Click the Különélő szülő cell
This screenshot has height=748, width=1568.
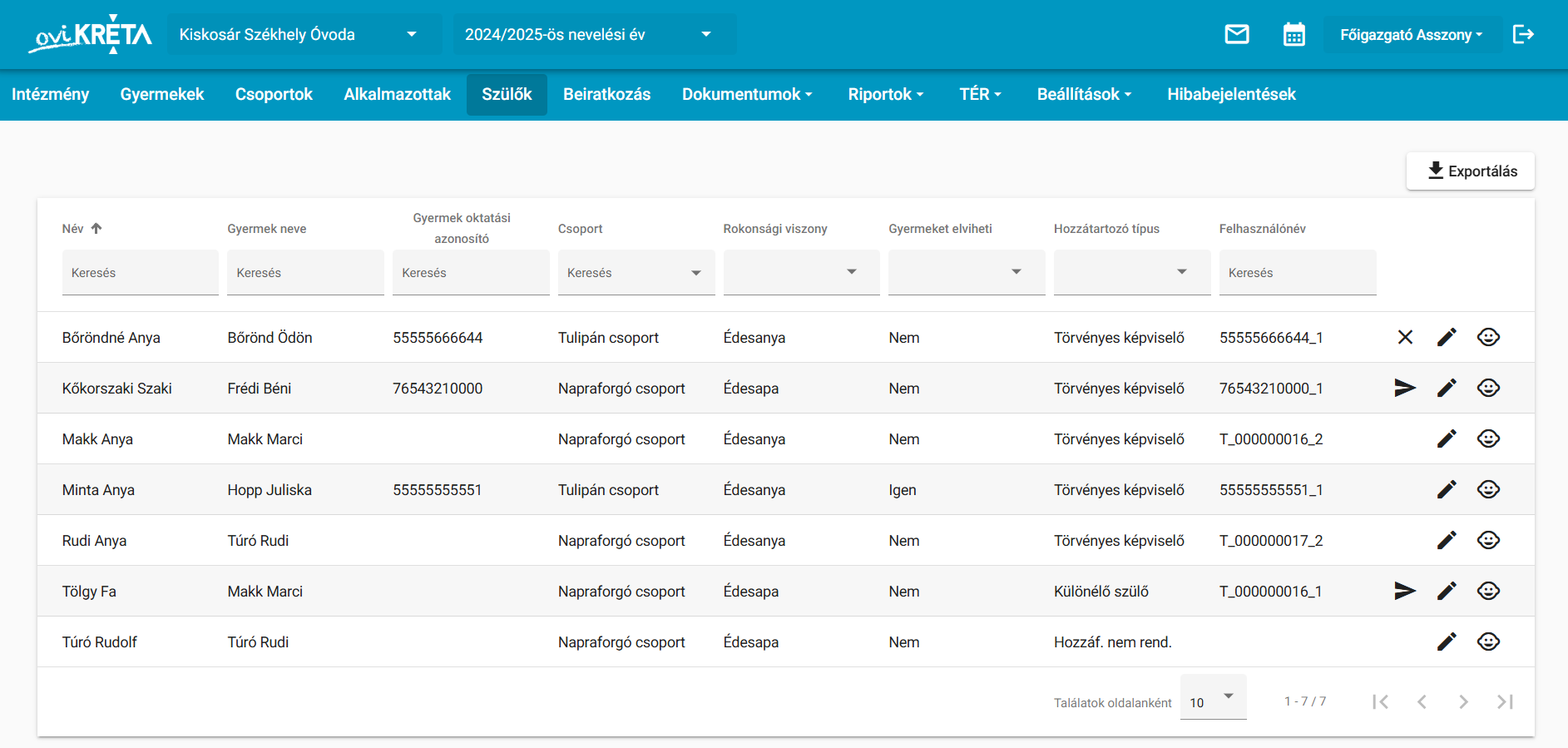point(1101,592)
